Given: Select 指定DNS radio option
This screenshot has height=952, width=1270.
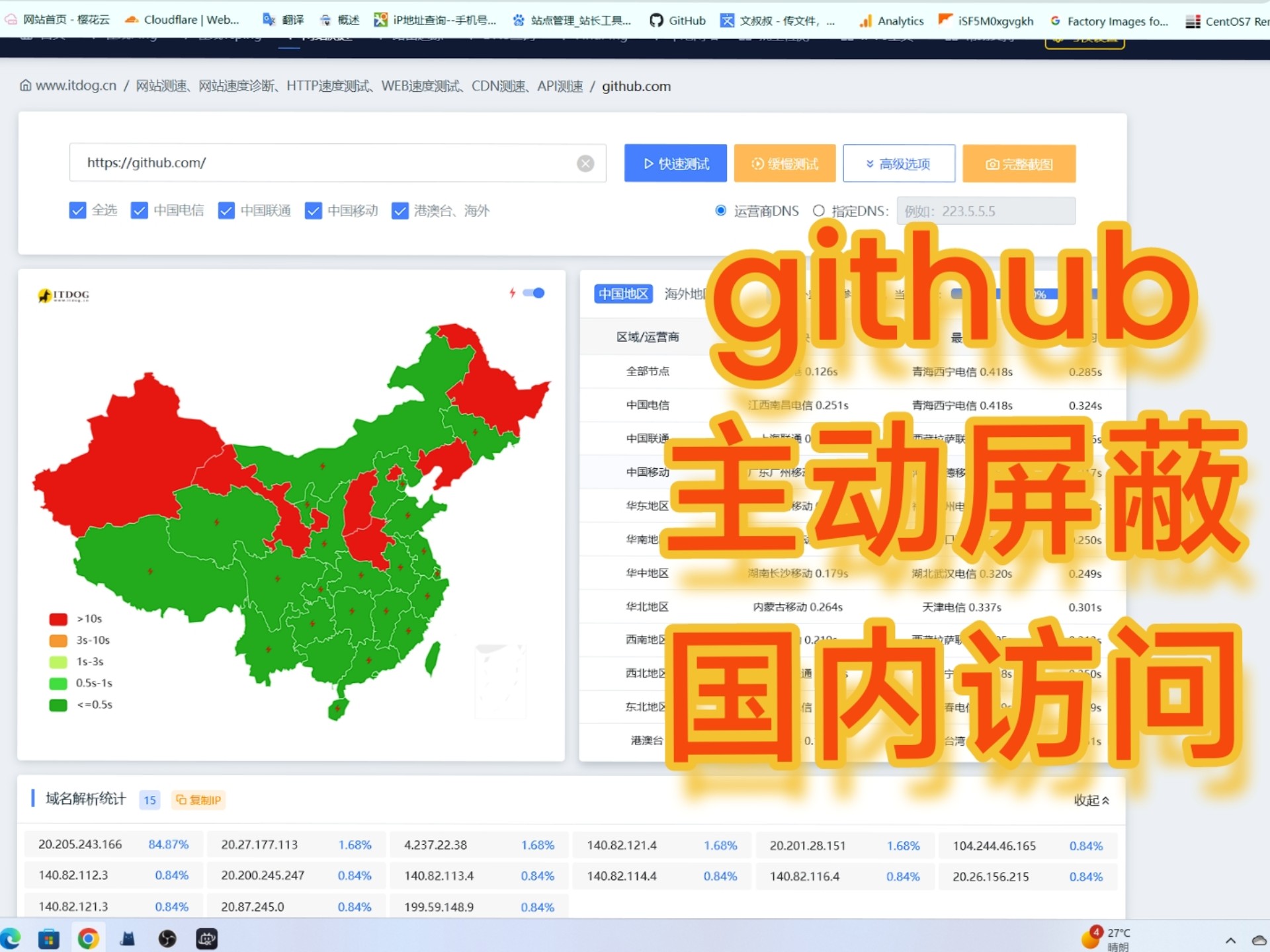Looking at the screenshot, I should (818, 211).
